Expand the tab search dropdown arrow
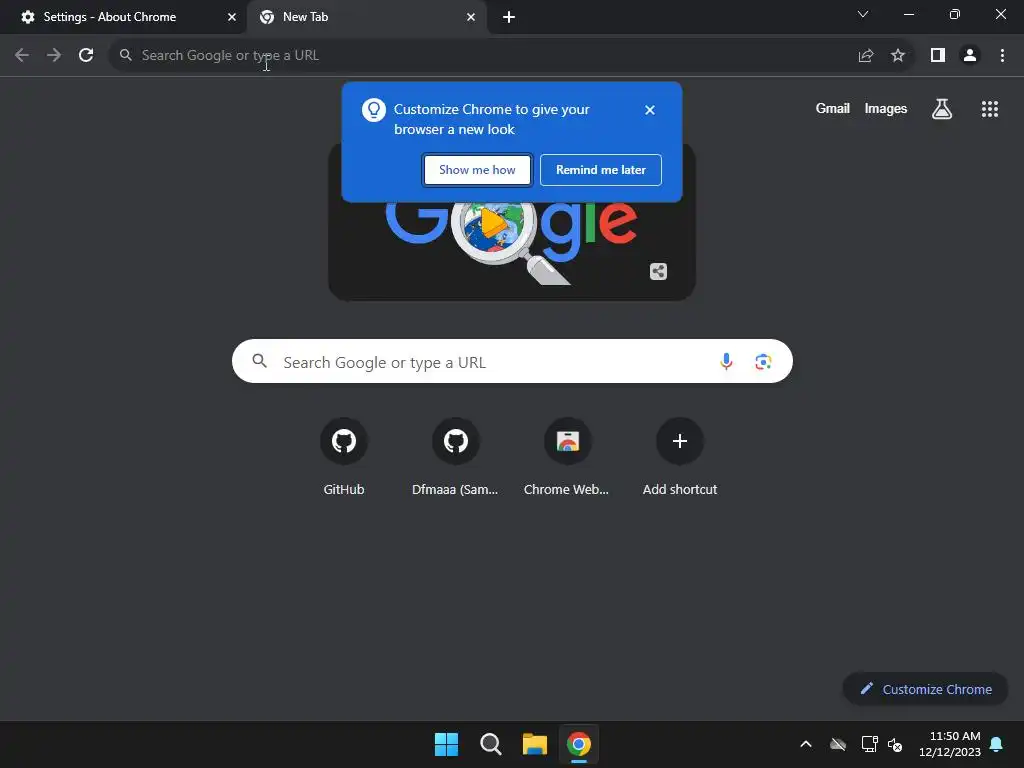The height and width of the screenshot is (768, 1024). click(863, 14)
